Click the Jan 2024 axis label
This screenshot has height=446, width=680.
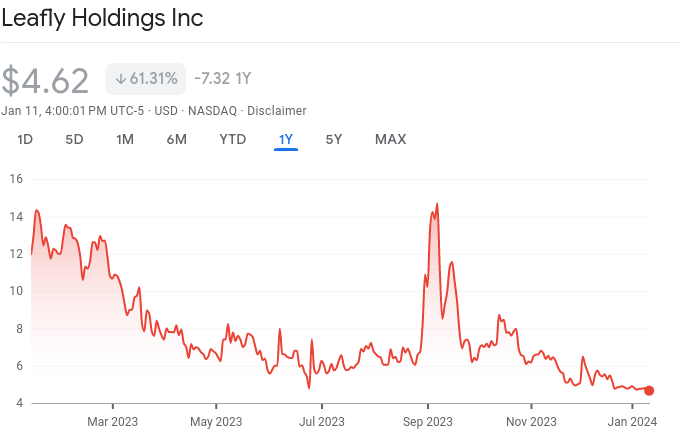(632, 421)
